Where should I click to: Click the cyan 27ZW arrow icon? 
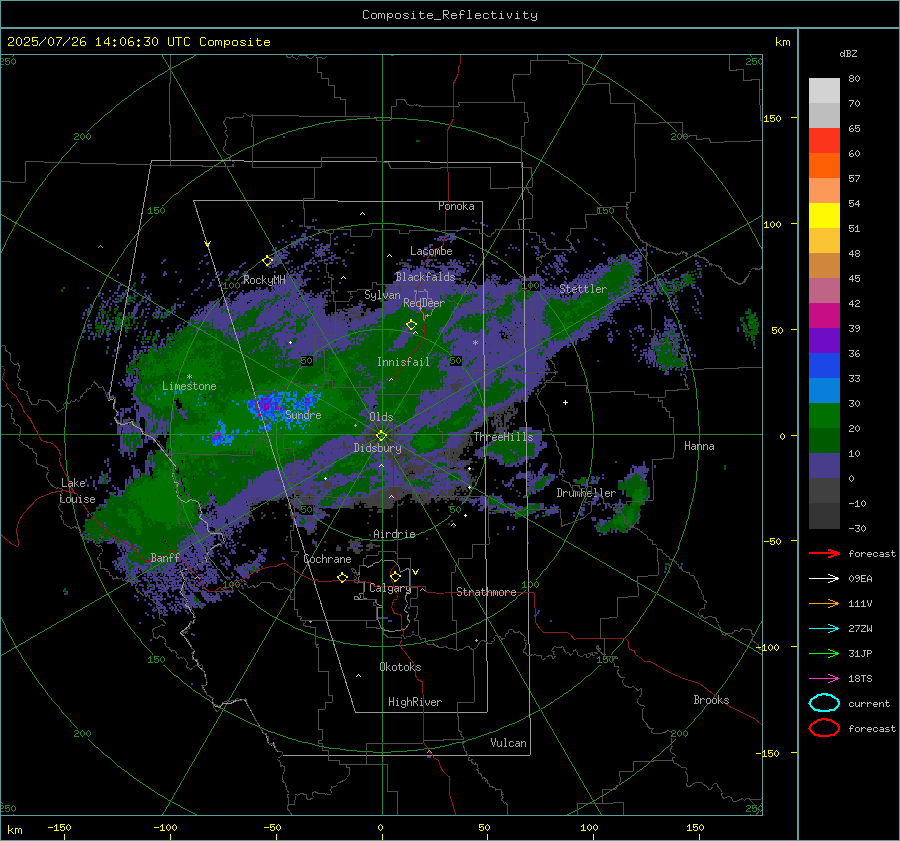coord(824,629)
